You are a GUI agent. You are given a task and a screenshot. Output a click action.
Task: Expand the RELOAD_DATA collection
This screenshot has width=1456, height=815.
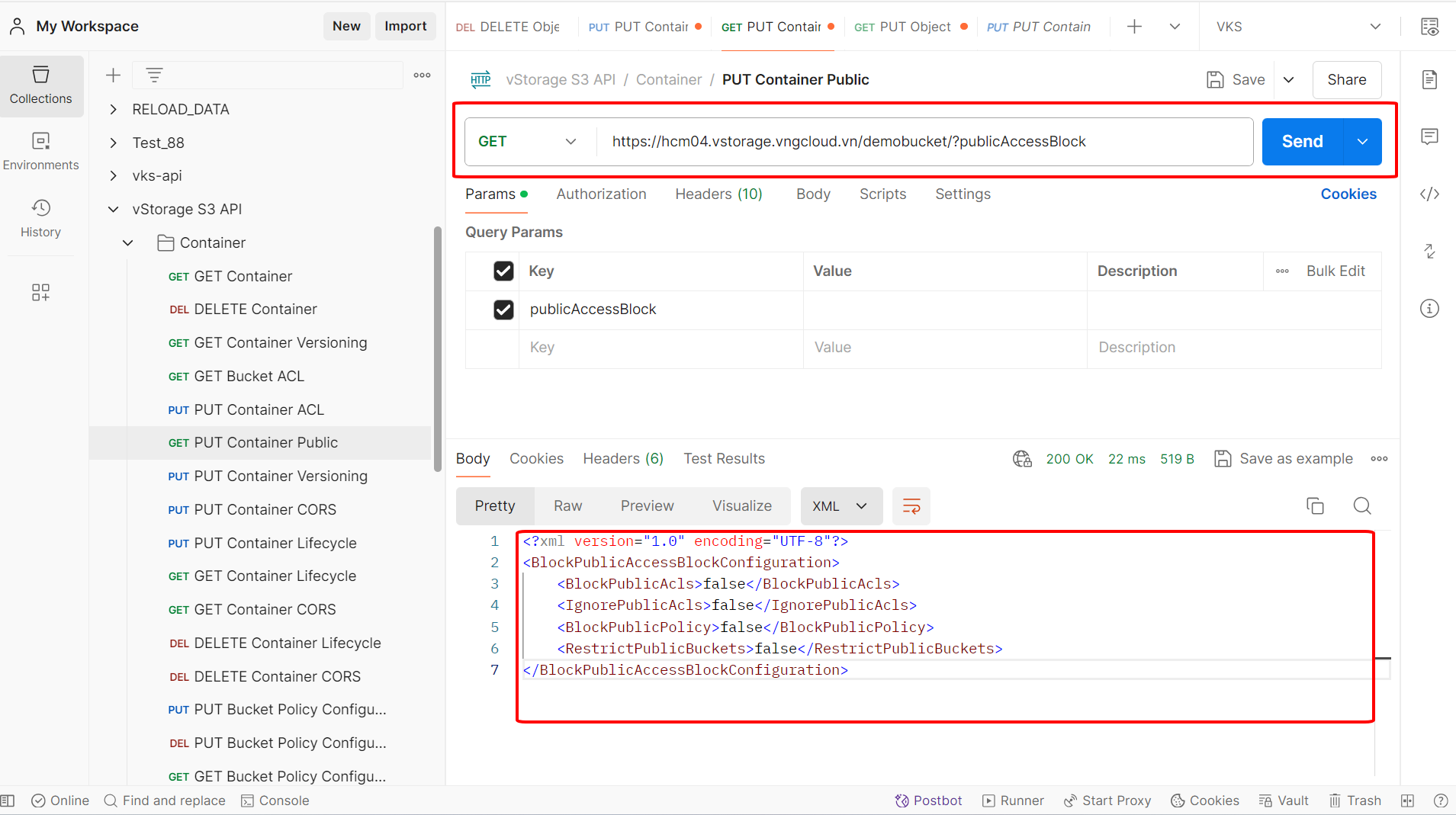tap(114, 109)
